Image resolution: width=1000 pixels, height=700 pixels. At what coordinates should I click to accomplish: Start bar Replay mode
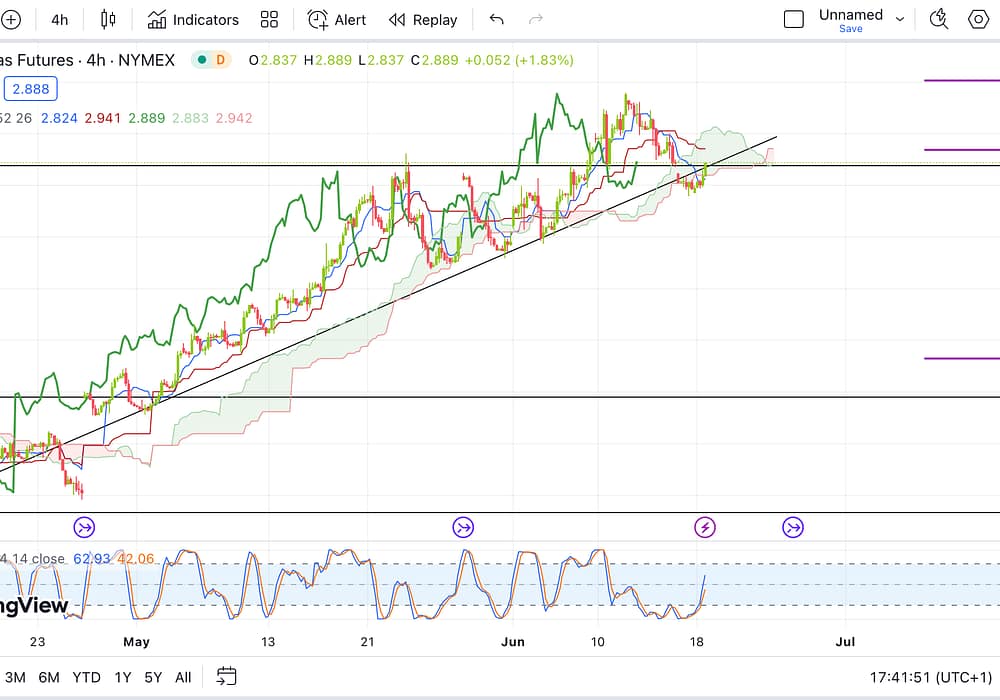pos(423,19)
